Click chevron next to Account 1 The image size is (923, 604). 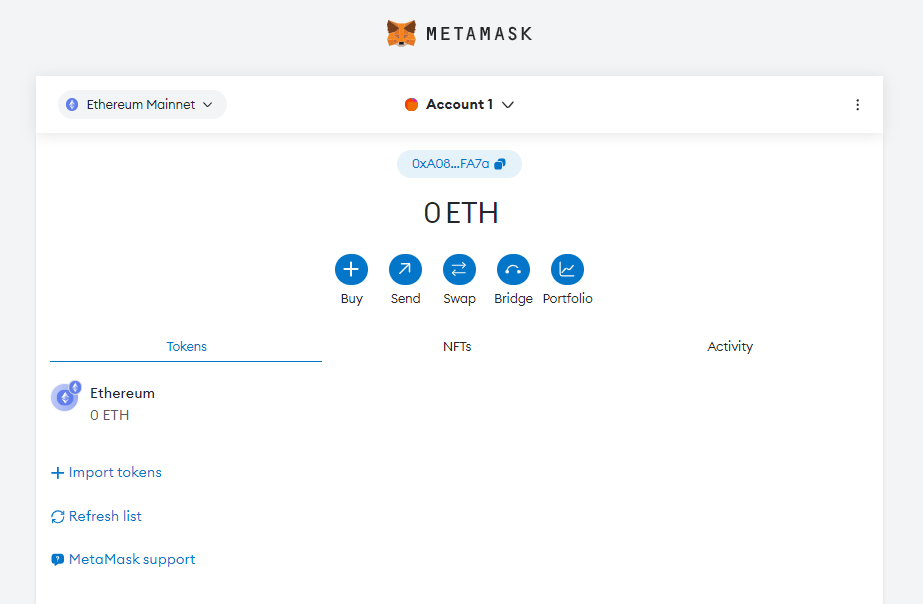coord(508,105)
